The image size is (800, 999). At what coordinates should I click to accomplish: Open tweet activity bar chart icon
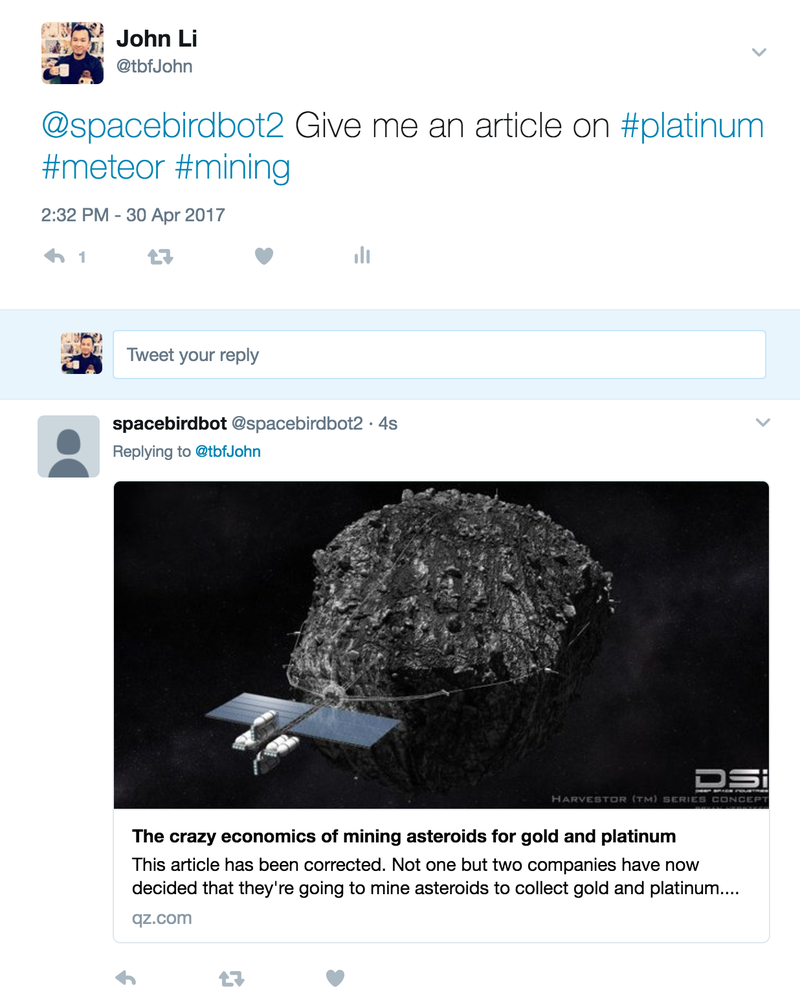point(362,255)
